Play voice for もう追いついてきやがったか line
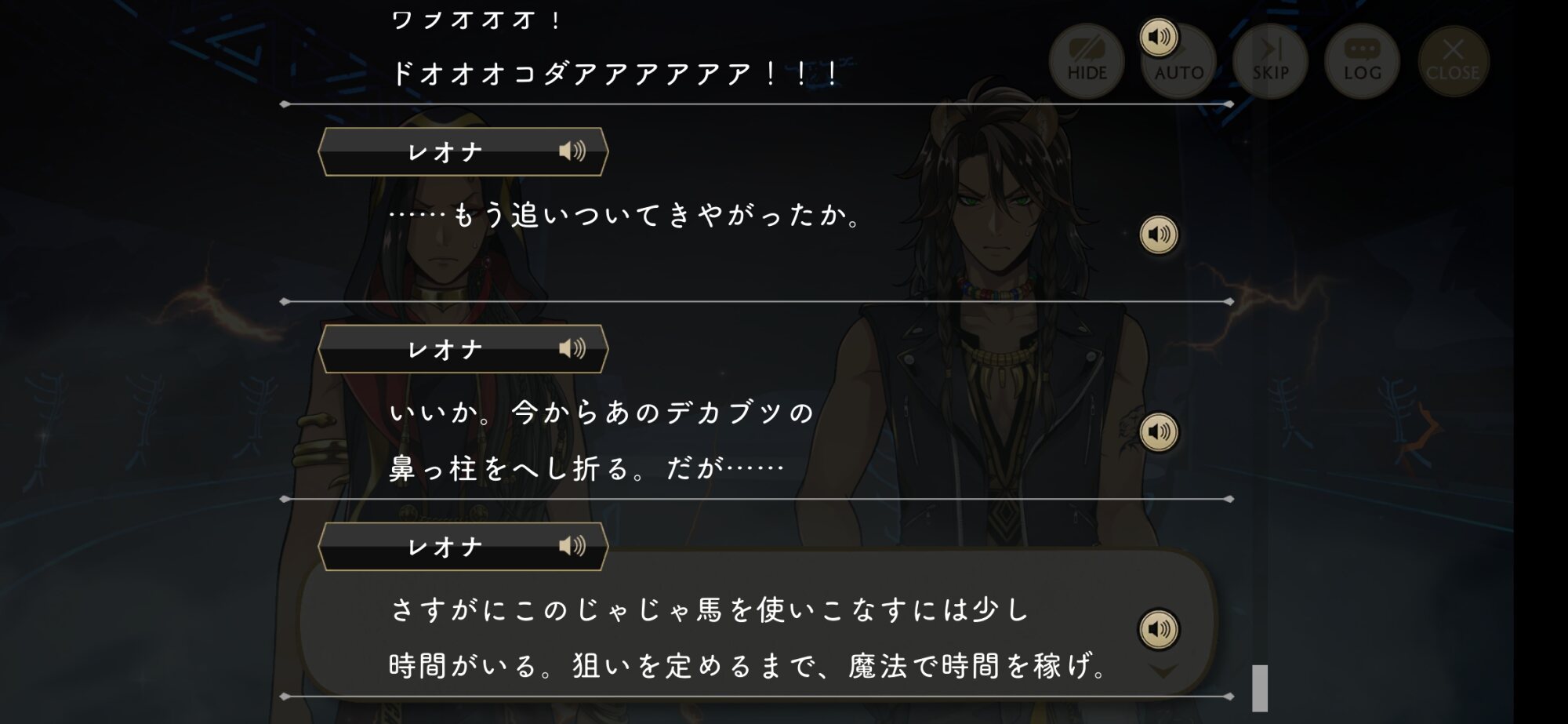 (1159, 235)
